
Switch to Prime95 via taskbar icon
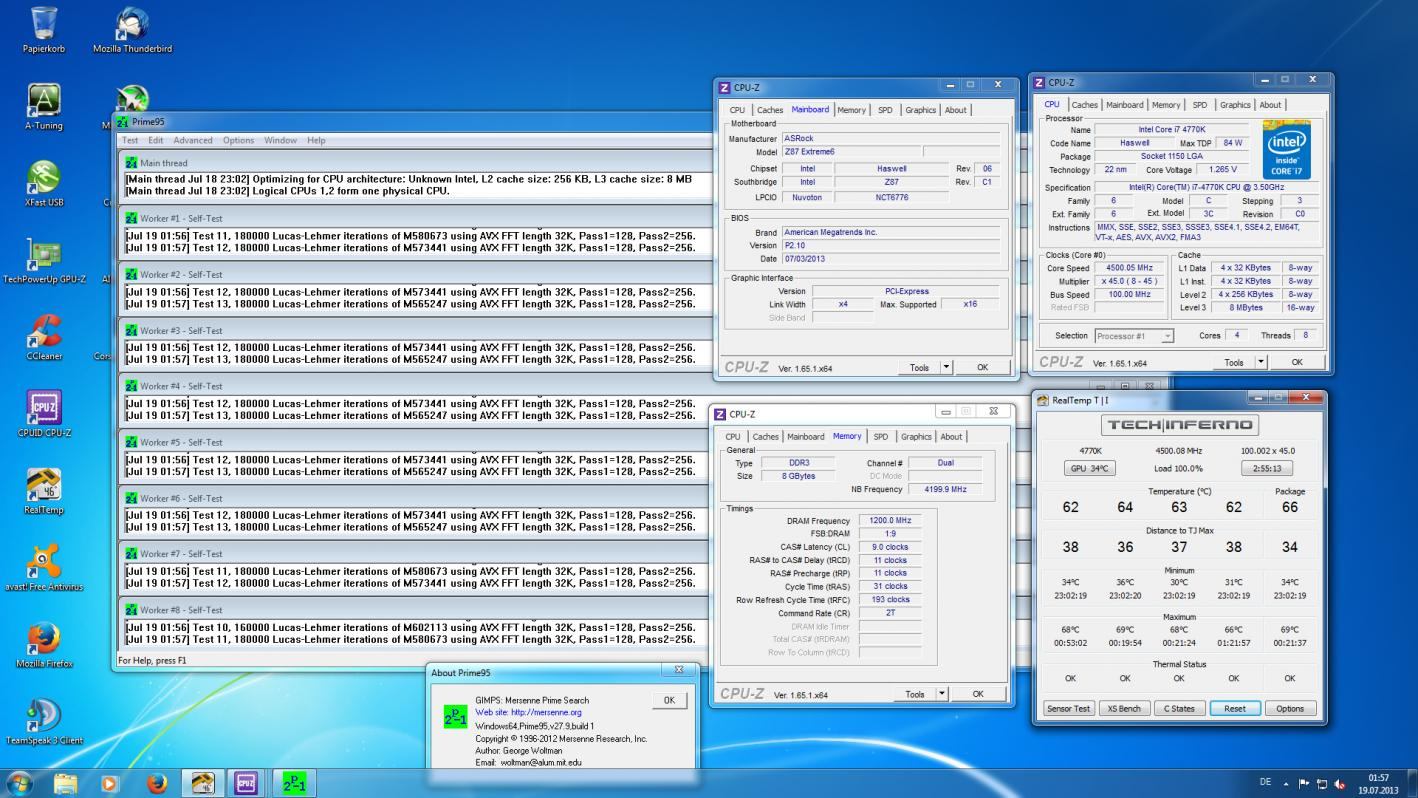tap(295, 783)
